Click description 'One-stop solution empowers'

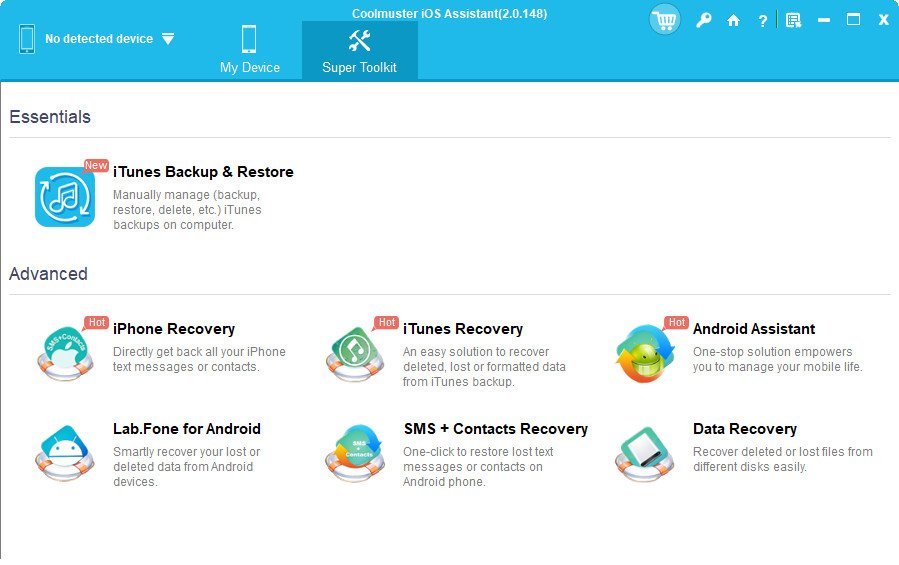772,352
